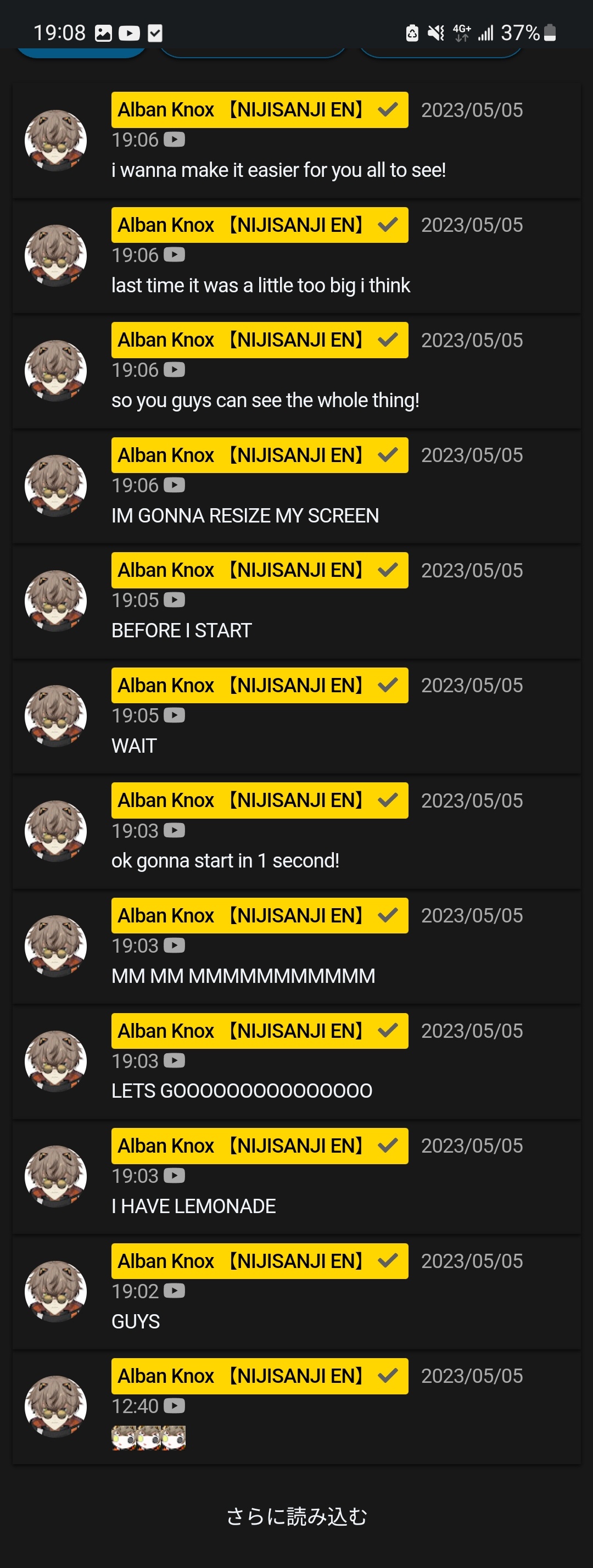
Task: Select the right outlined tab at top
Action: pos(441,53)
